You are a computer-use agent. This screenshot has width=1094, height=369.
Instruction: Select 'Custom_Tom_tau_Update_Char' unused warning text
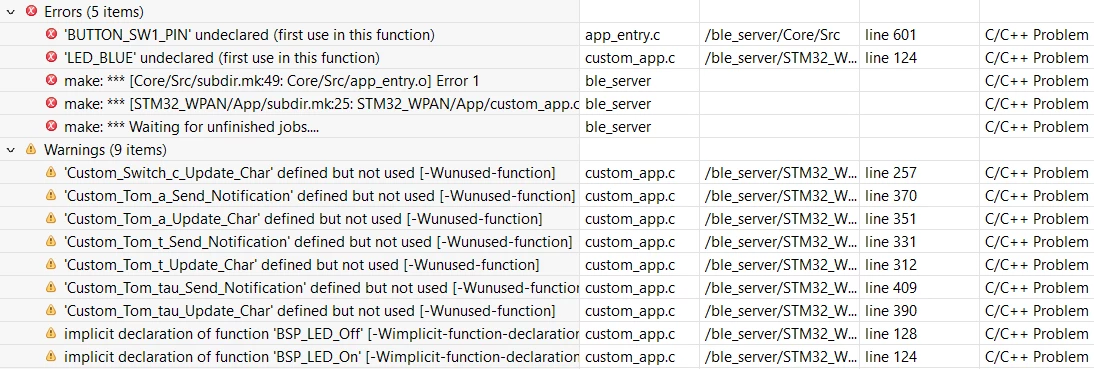point(309,310)
